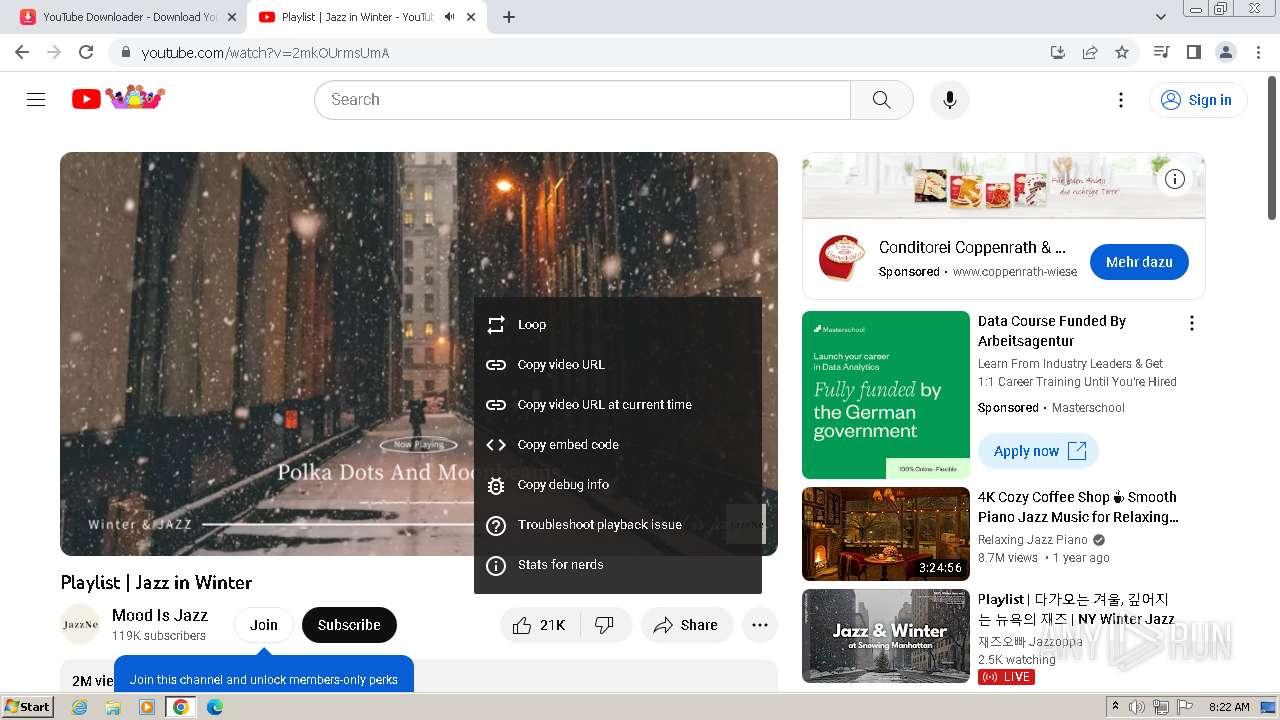The image size is (1280, 720).
Task: Click Apply now on Masterschool ad
Action: (x=1038, y=451)
